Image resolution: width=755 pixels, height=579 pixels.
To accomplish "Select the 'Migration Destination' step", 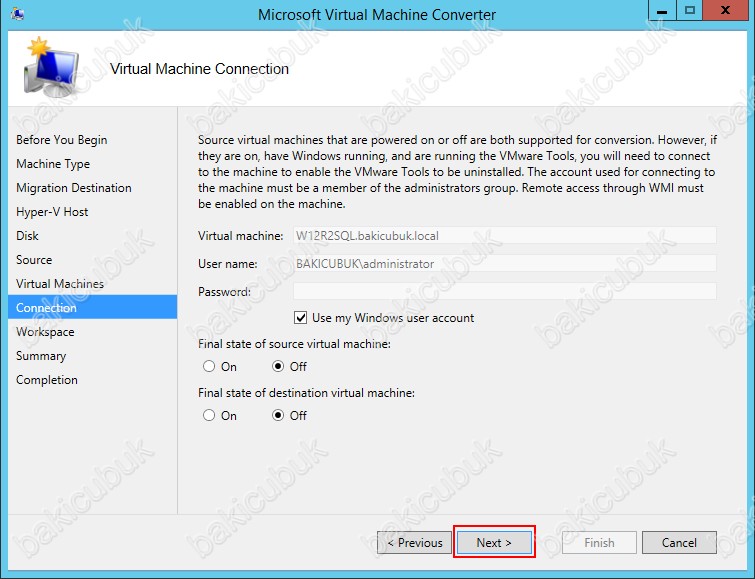I will pyautogui.click(x=74, y=188).
